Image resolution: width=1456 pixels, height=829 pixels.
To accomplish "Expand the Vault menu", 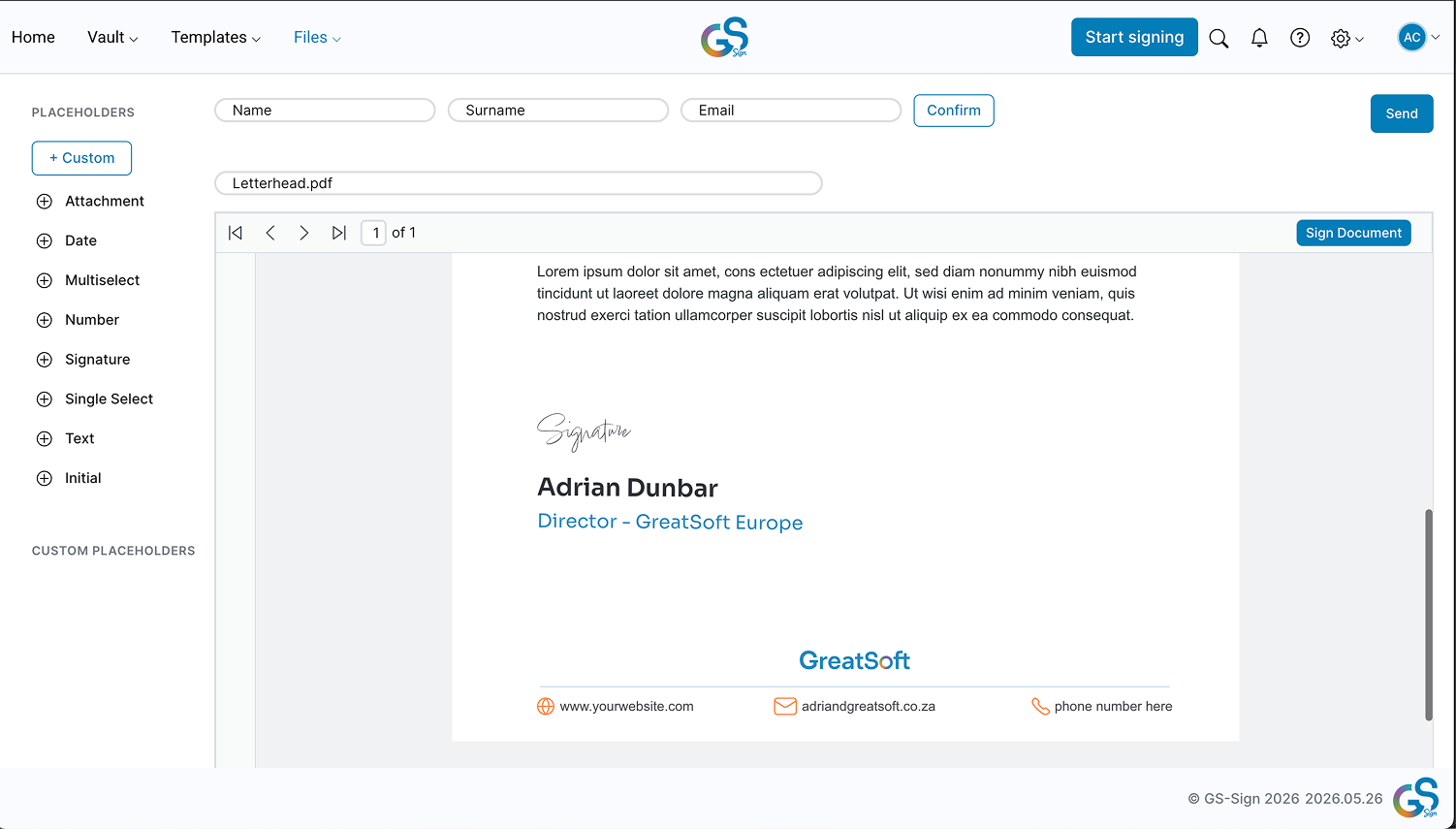I will pos(112,37).
